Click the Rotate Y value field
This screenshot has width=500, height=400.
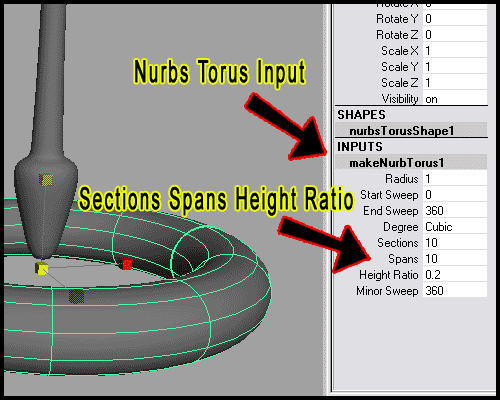coord(455,19)
